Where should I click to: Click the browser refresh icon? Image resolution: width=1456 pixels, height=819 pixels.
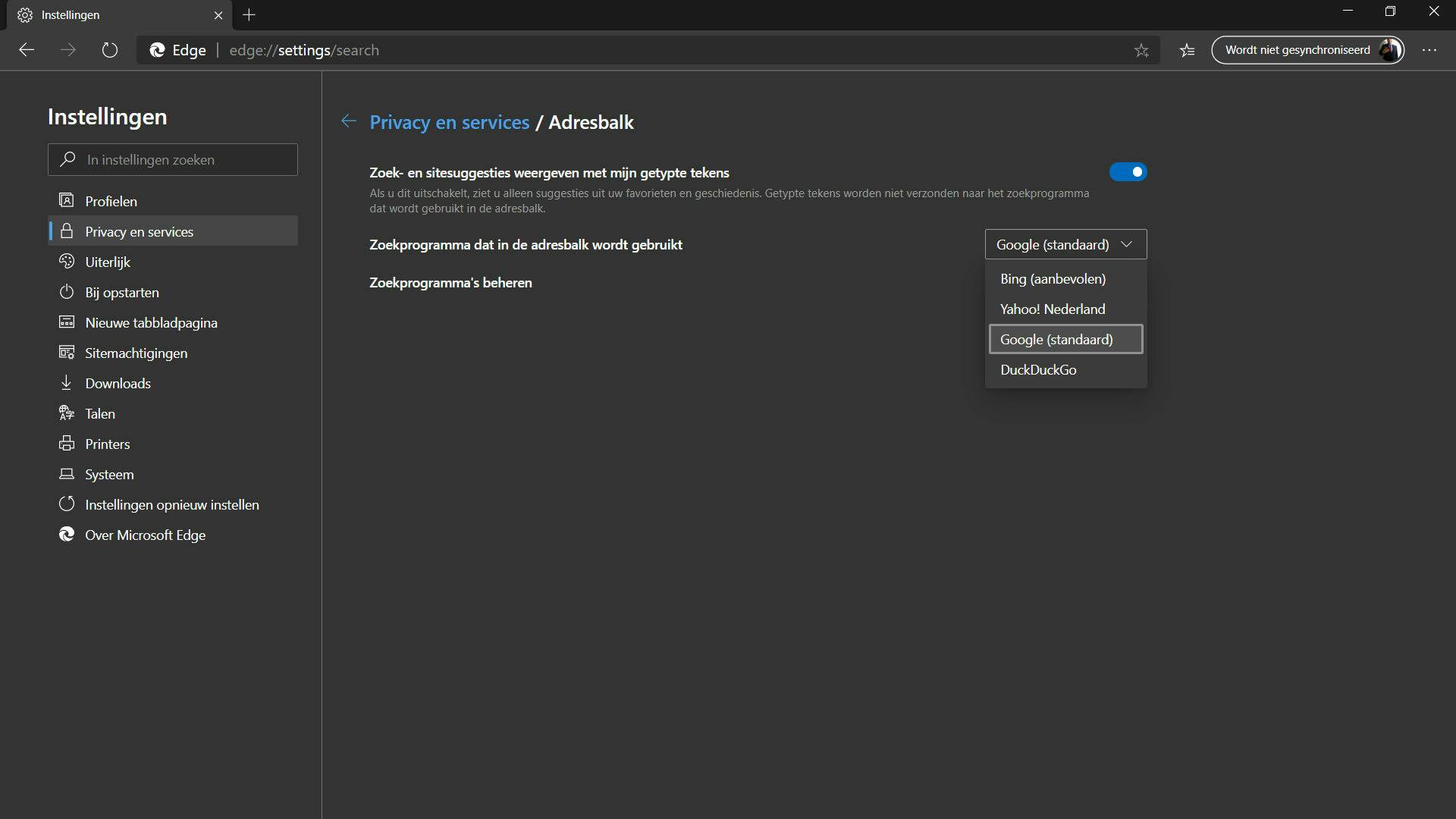[x=110, y=50]
